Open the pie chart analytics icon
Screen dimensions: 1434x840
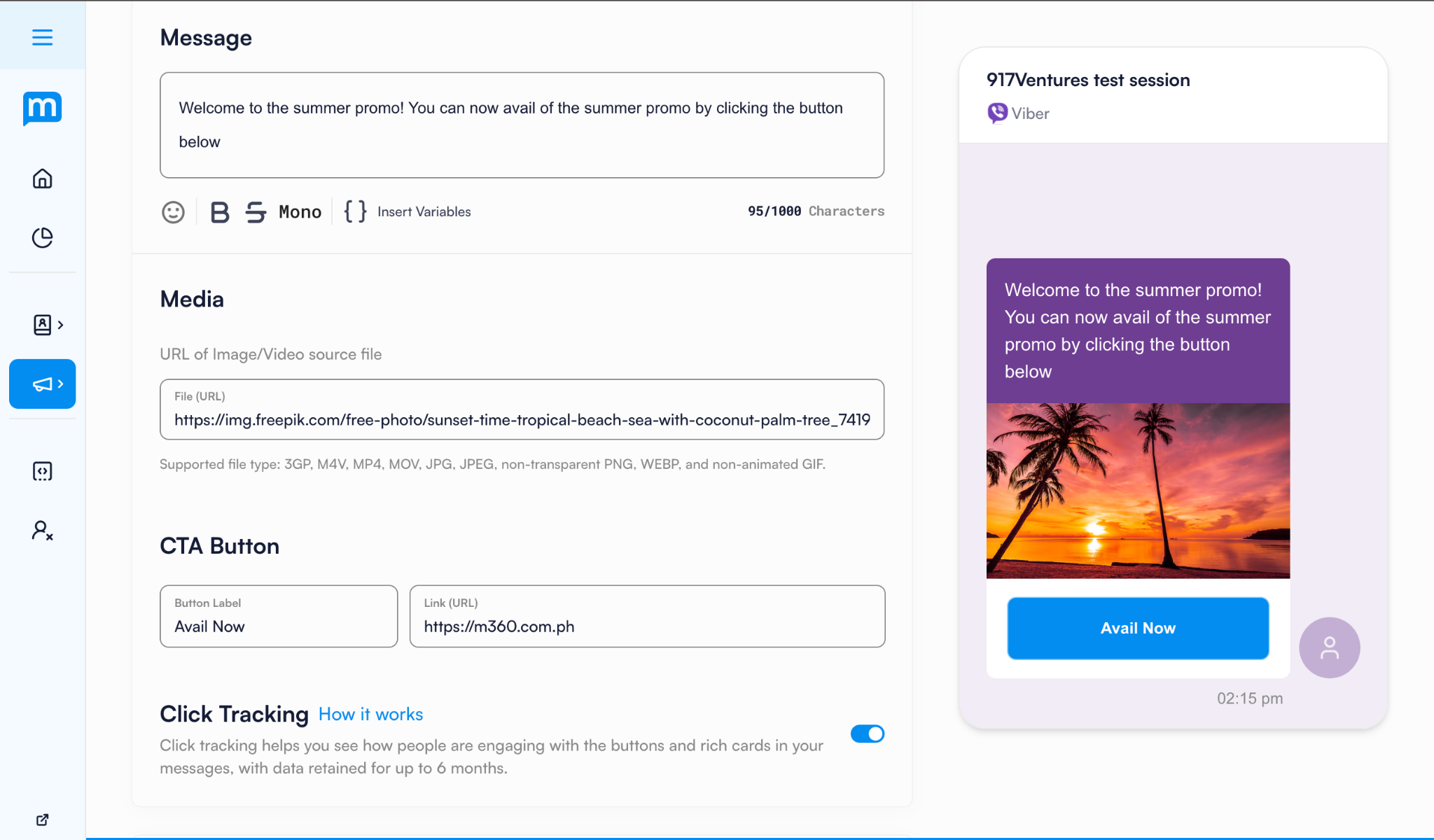coord(42,238)
